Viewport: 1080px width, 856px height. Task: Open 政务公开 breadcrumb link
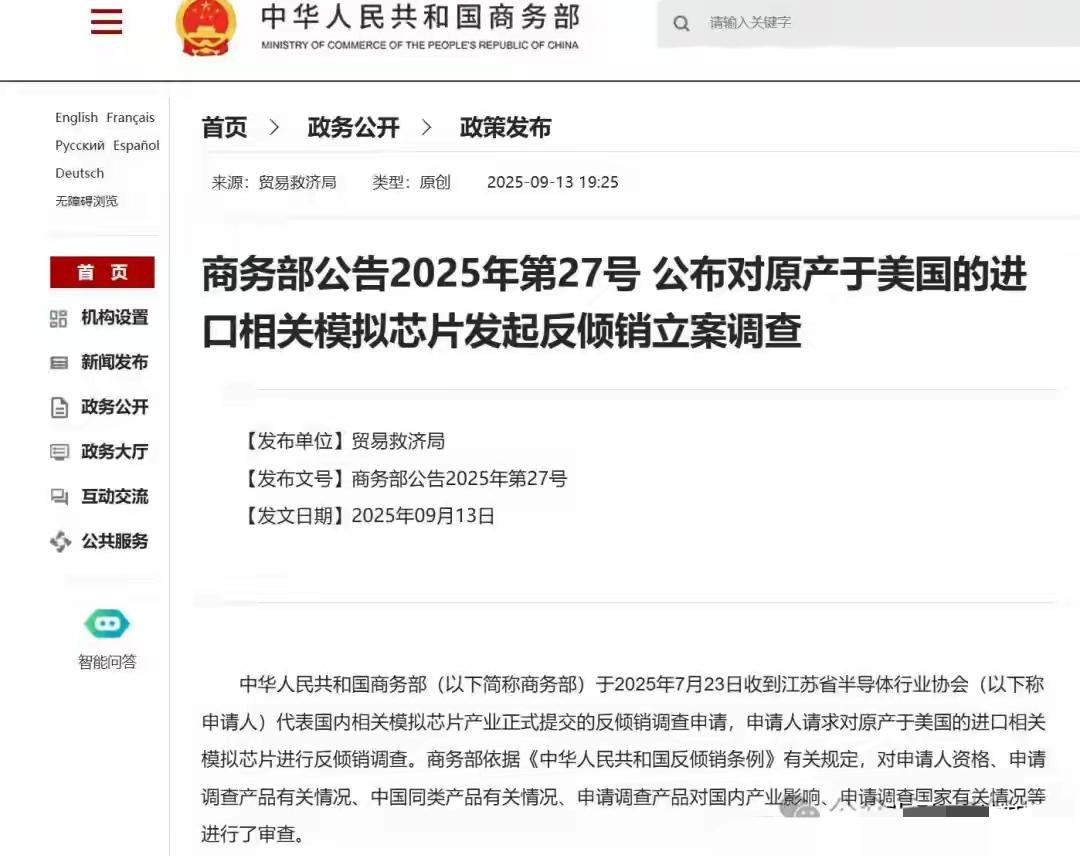353,127
